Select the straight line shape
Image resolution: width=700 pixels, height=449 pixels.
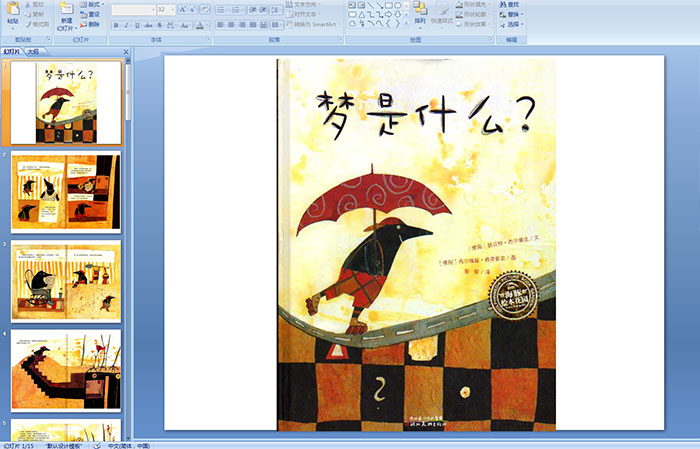click(371, 5)
